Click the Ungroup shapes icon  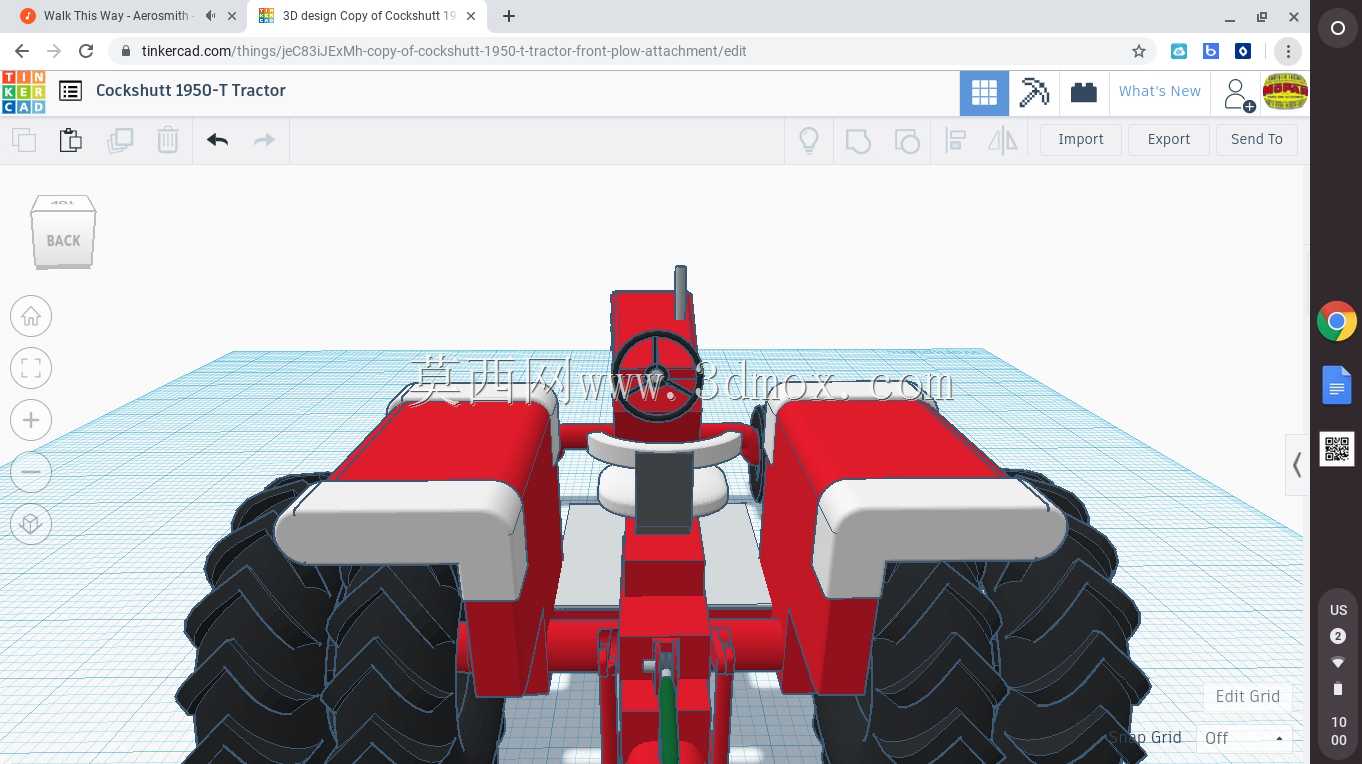pos(906,140)
